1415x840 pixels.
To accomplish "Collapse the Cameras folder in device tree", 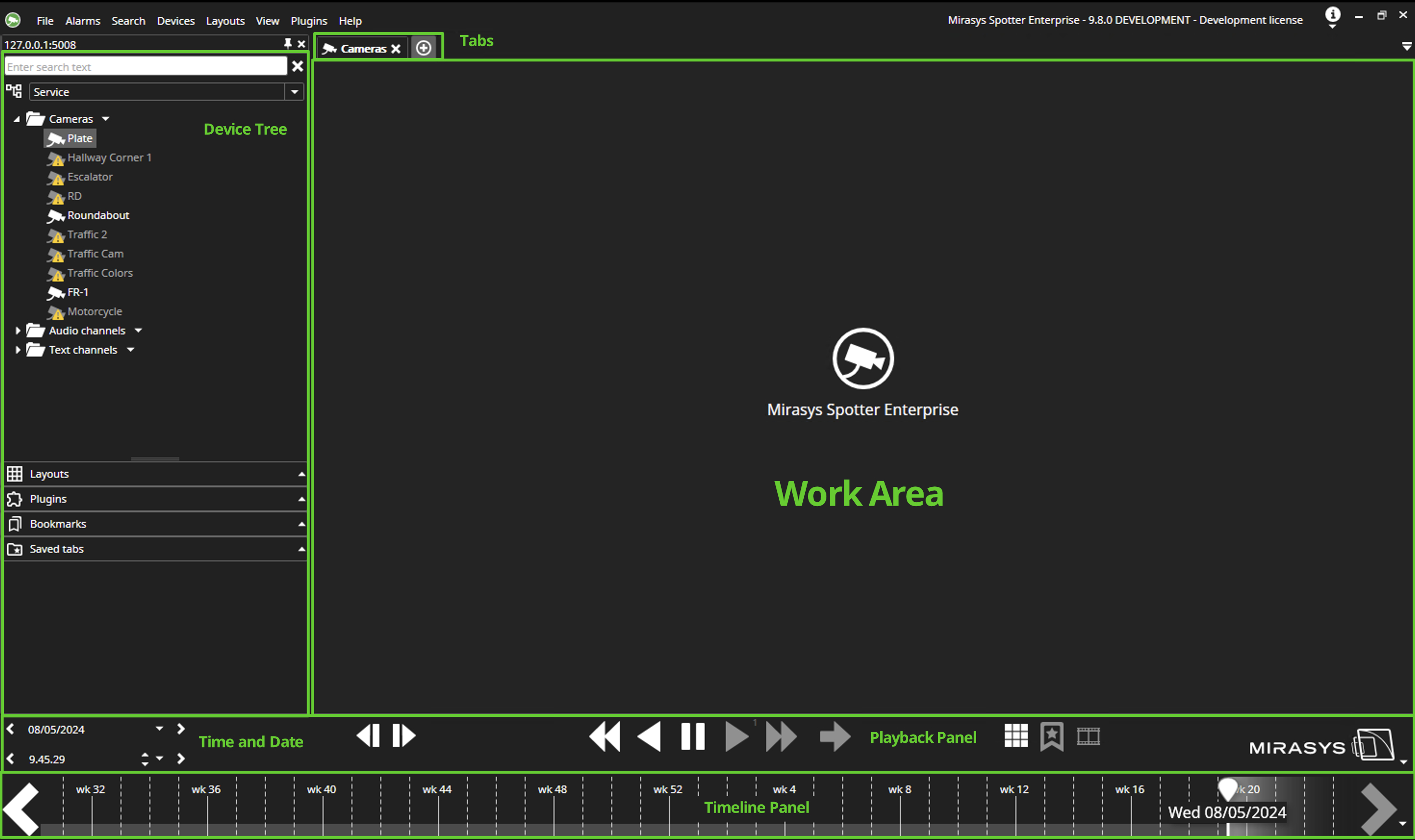I will click(16, 119).
